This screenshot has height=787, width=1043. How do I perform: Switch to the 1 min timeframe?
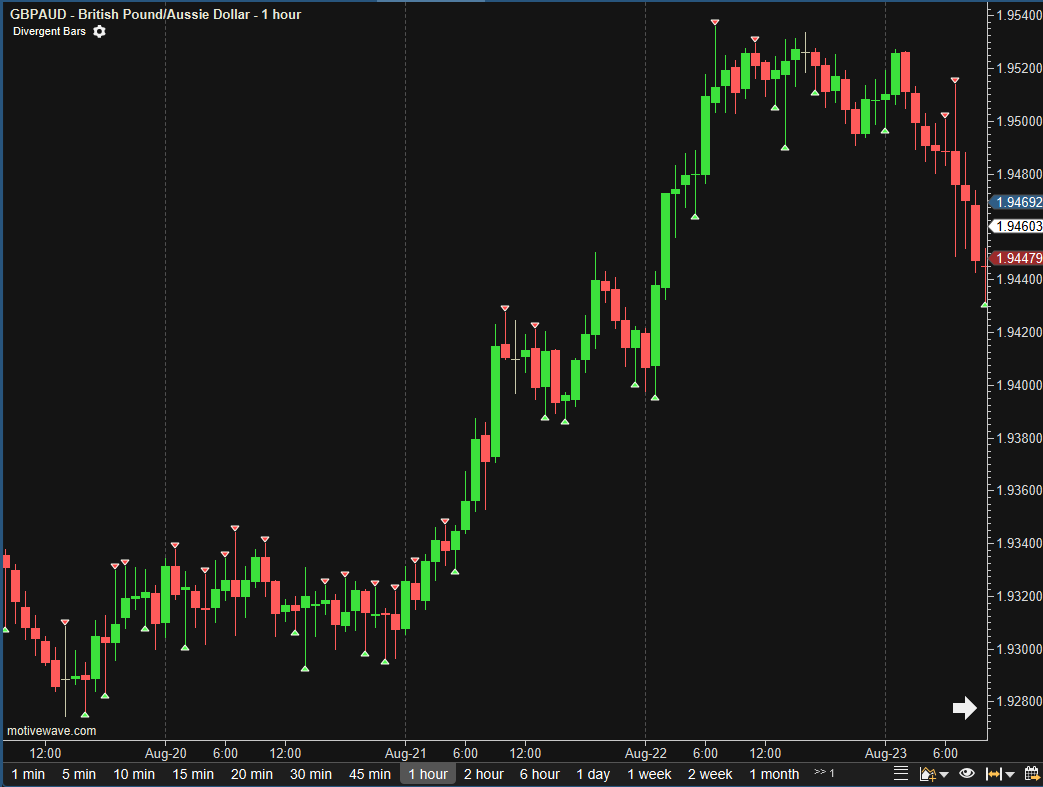pyautogui.click(x=28, y=774)
